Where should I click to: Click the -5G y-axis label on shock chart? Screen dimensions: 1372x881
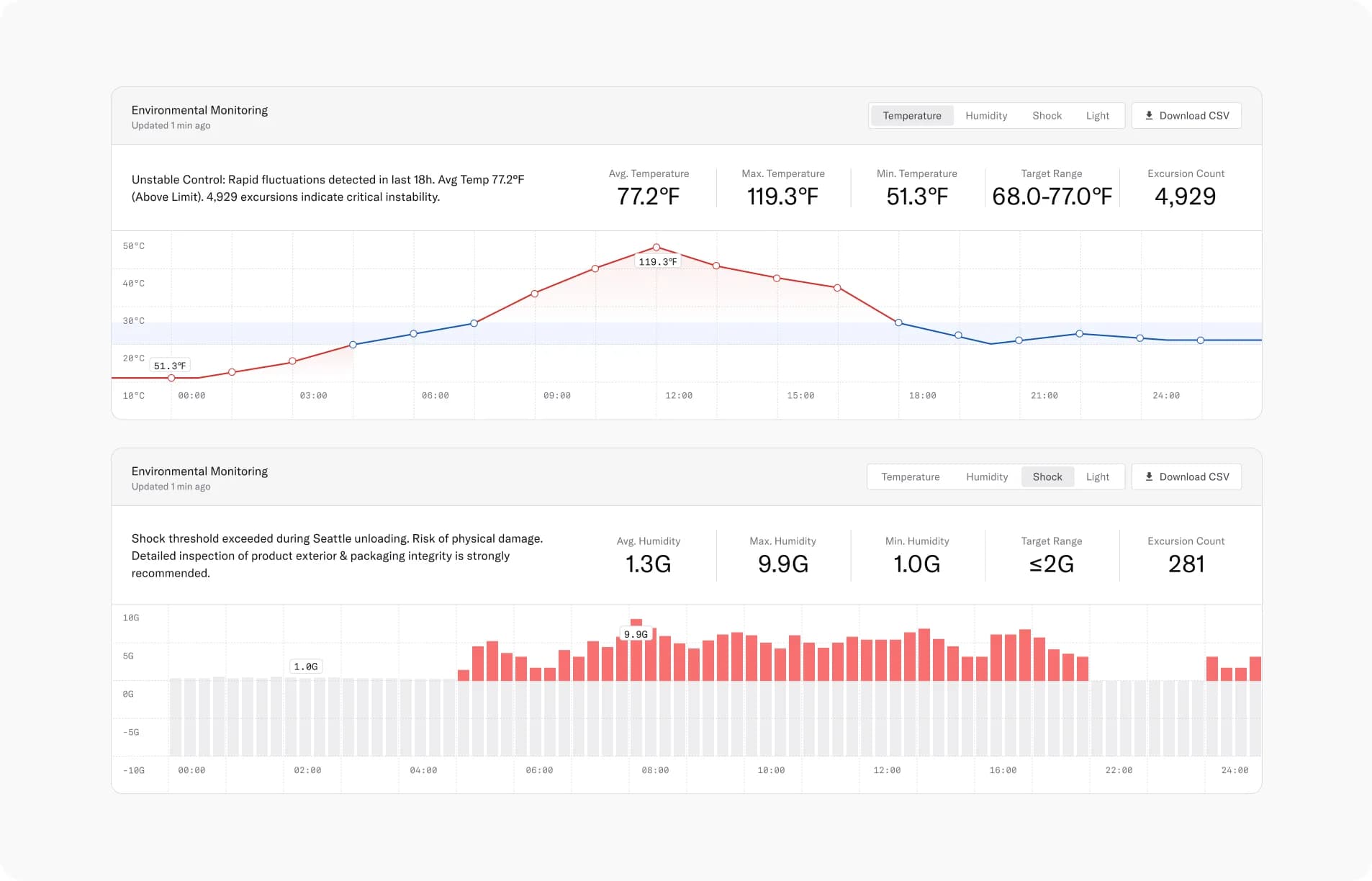pos(131,733)
